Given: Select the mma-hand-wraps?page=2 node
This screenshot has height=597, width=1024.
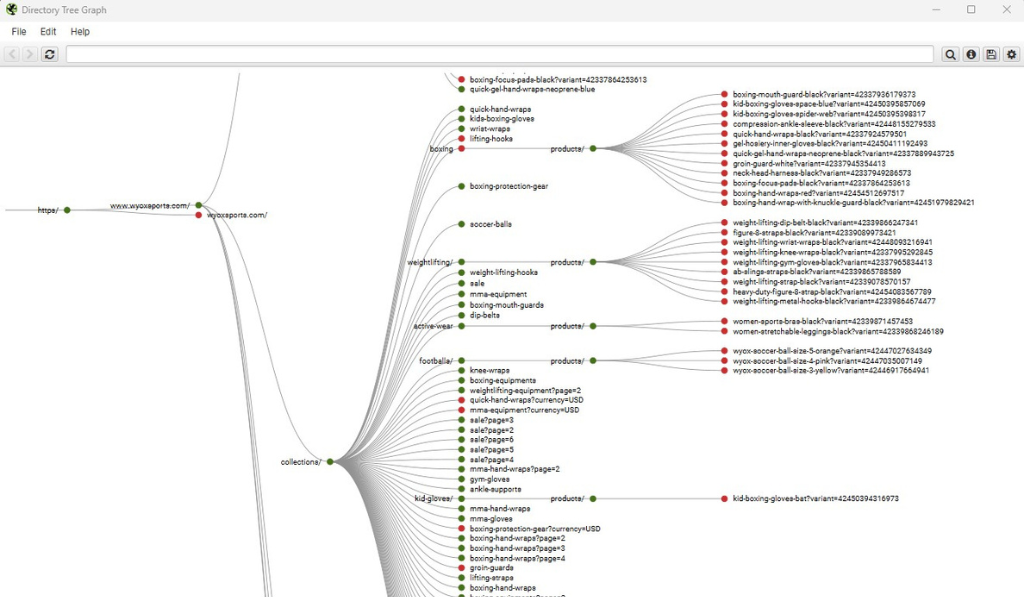Looking at the screenshot, I should tap(462, 469).
